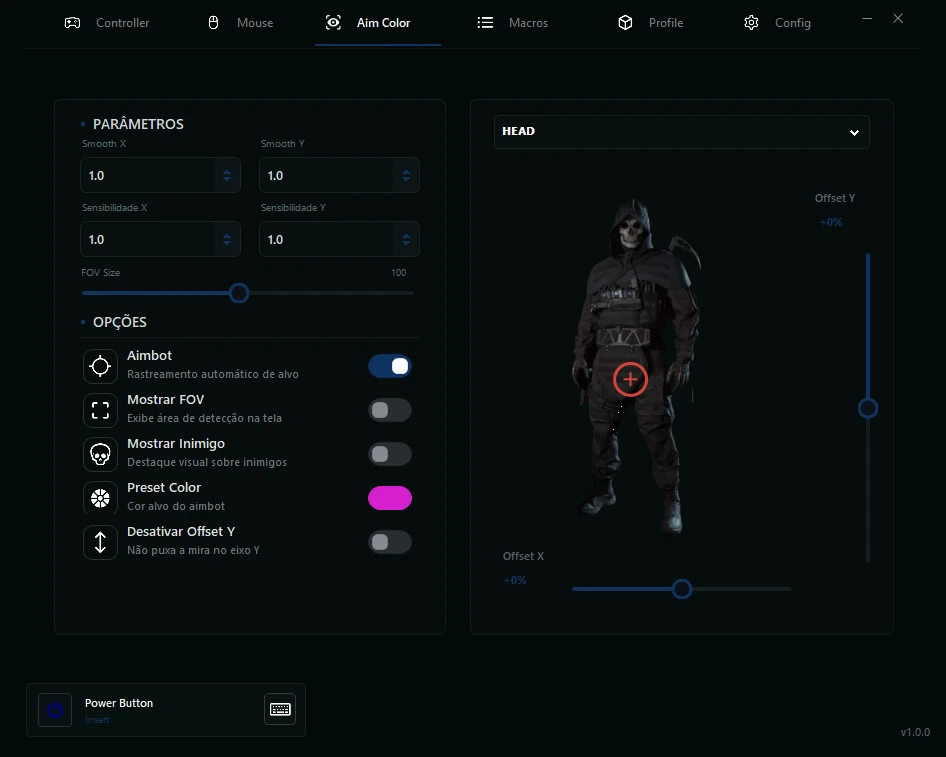Click the mouse icon in top bar
This screenshot has width=946, height=757.
pyautogui.click(x=214, y=23)
